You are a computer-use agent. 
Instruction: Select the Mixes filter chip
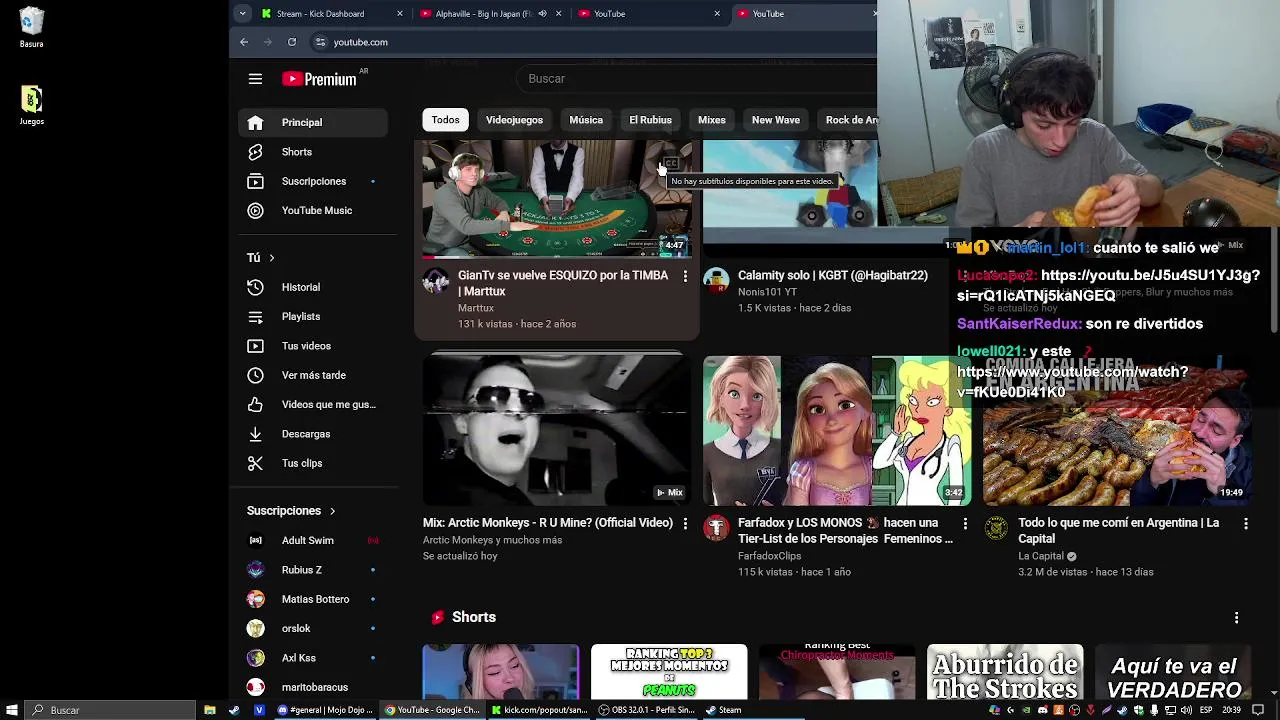point(712,120)
